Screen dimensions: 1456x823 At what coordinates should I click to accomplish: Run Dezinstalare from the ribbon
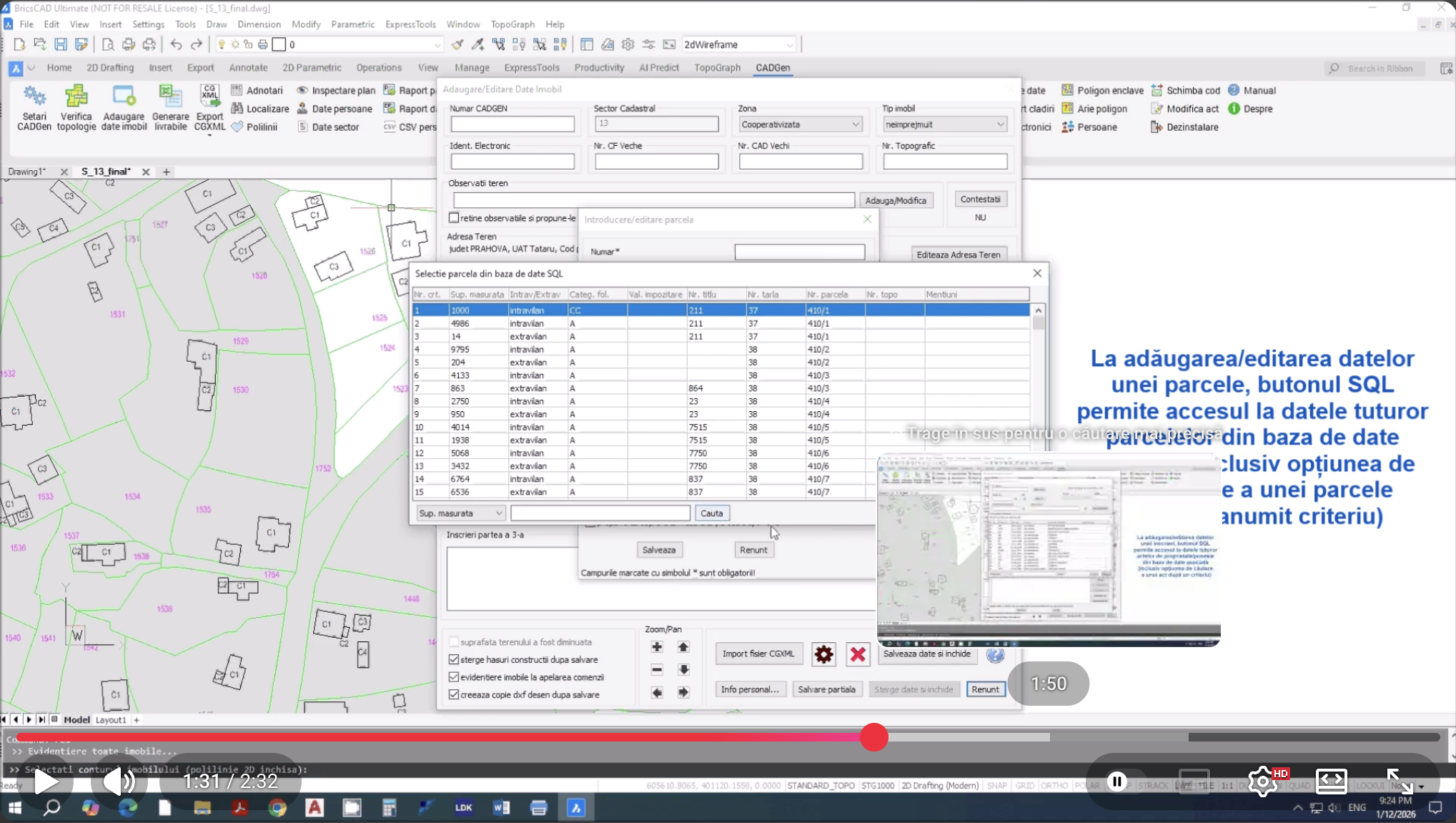(x=1184, y=127)
